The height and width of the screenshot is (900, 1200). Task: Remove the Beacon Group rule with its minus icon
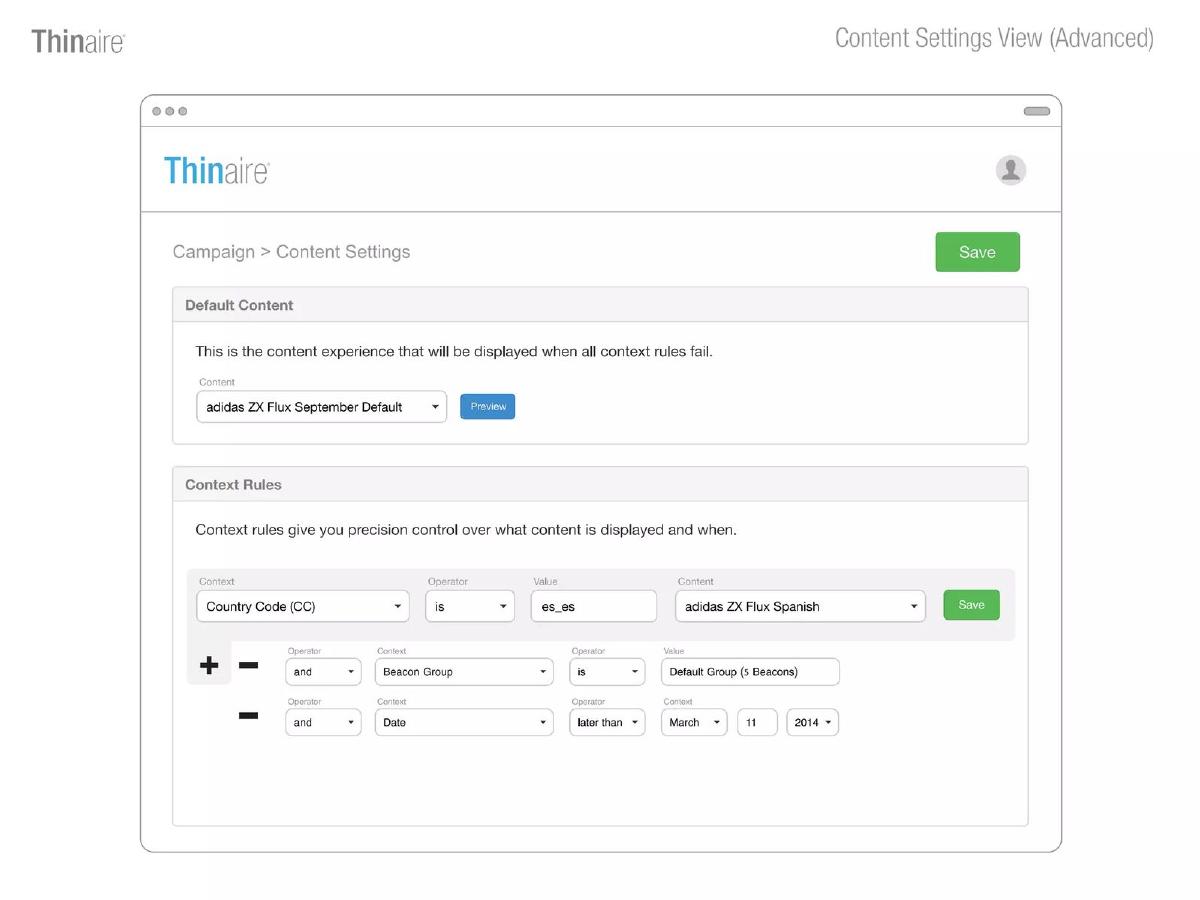(248, 665)
